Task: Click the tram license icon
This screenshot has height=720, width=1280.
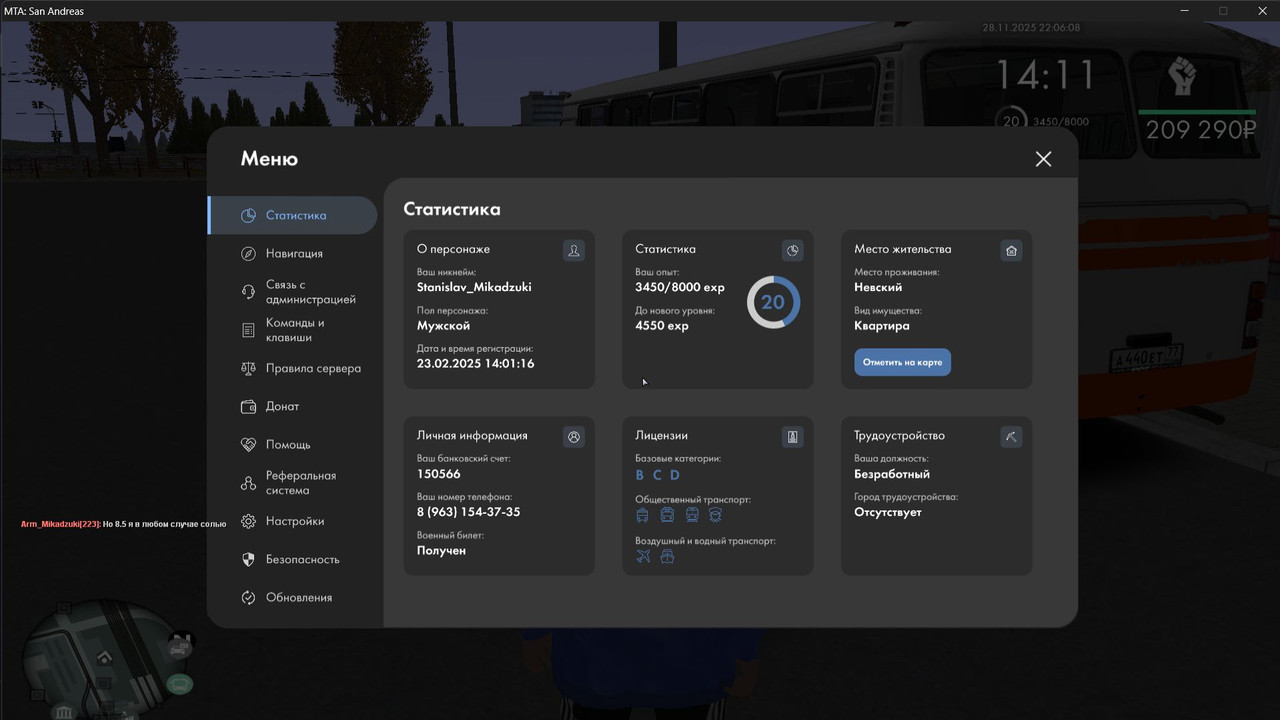Action: pos(642,515)
